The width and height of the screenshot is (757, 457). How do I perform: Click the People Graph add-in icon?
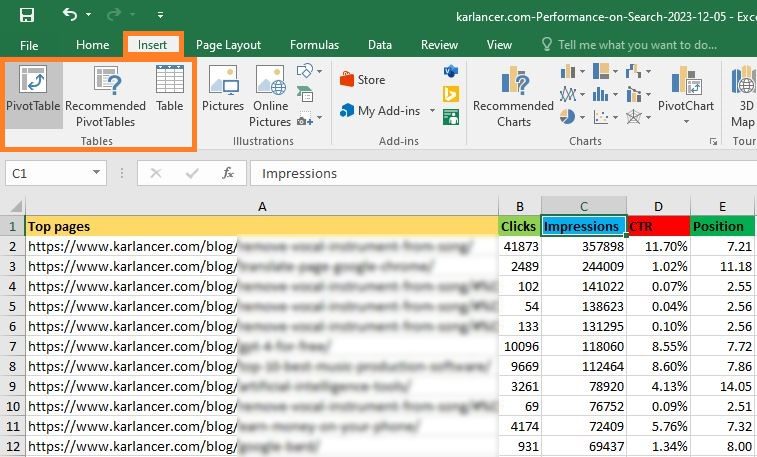(x=451, y=117)
